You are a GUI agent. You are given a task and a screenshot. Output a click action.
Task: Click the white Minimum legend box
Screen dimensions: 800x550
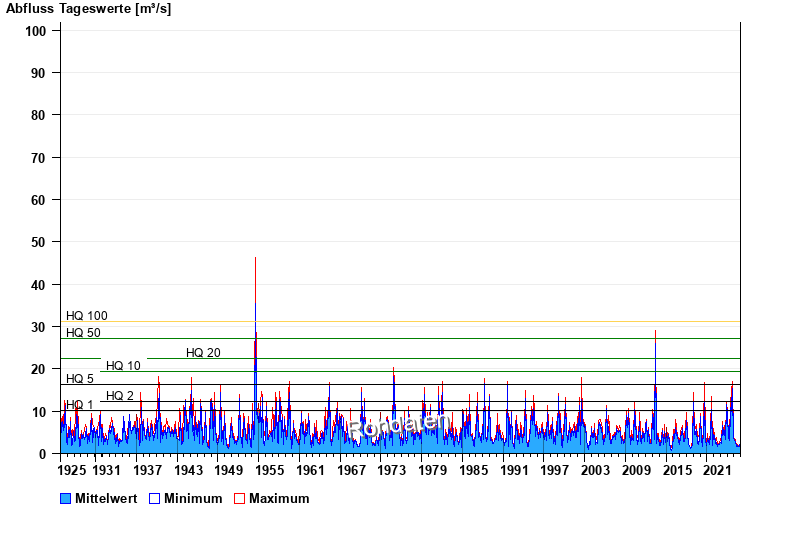point(155,499)
